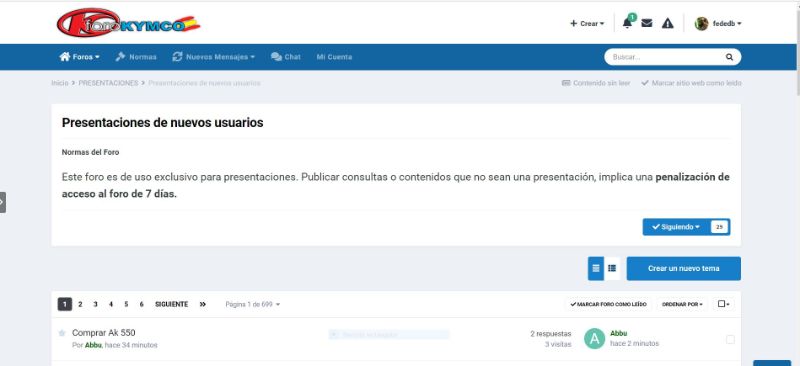Click the followers count 29
Screen dimensions: 800x366
pos(719,227)
